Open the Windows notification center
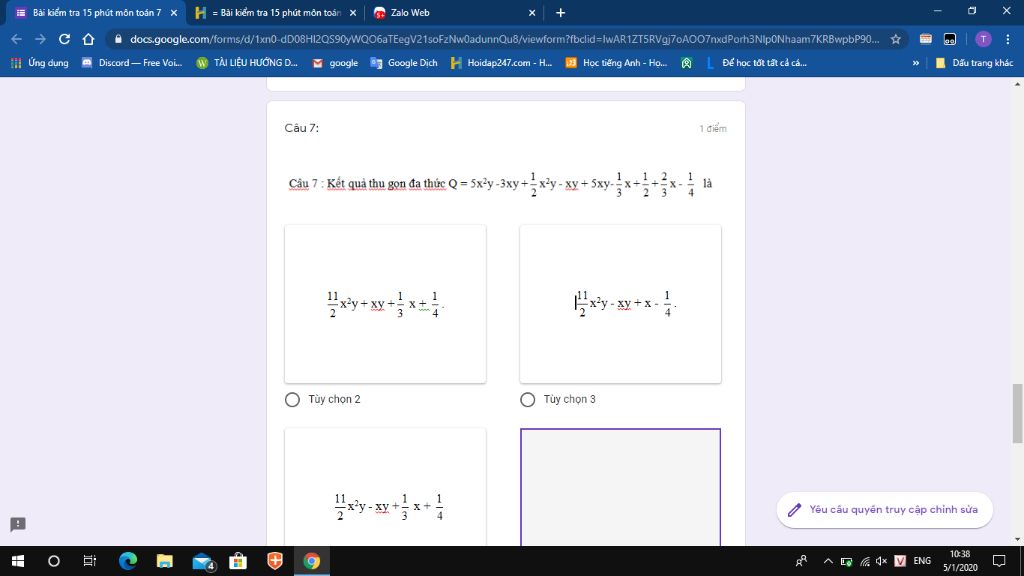The height and width of the screenshot is (576, 1024). [x=999, y=561]
